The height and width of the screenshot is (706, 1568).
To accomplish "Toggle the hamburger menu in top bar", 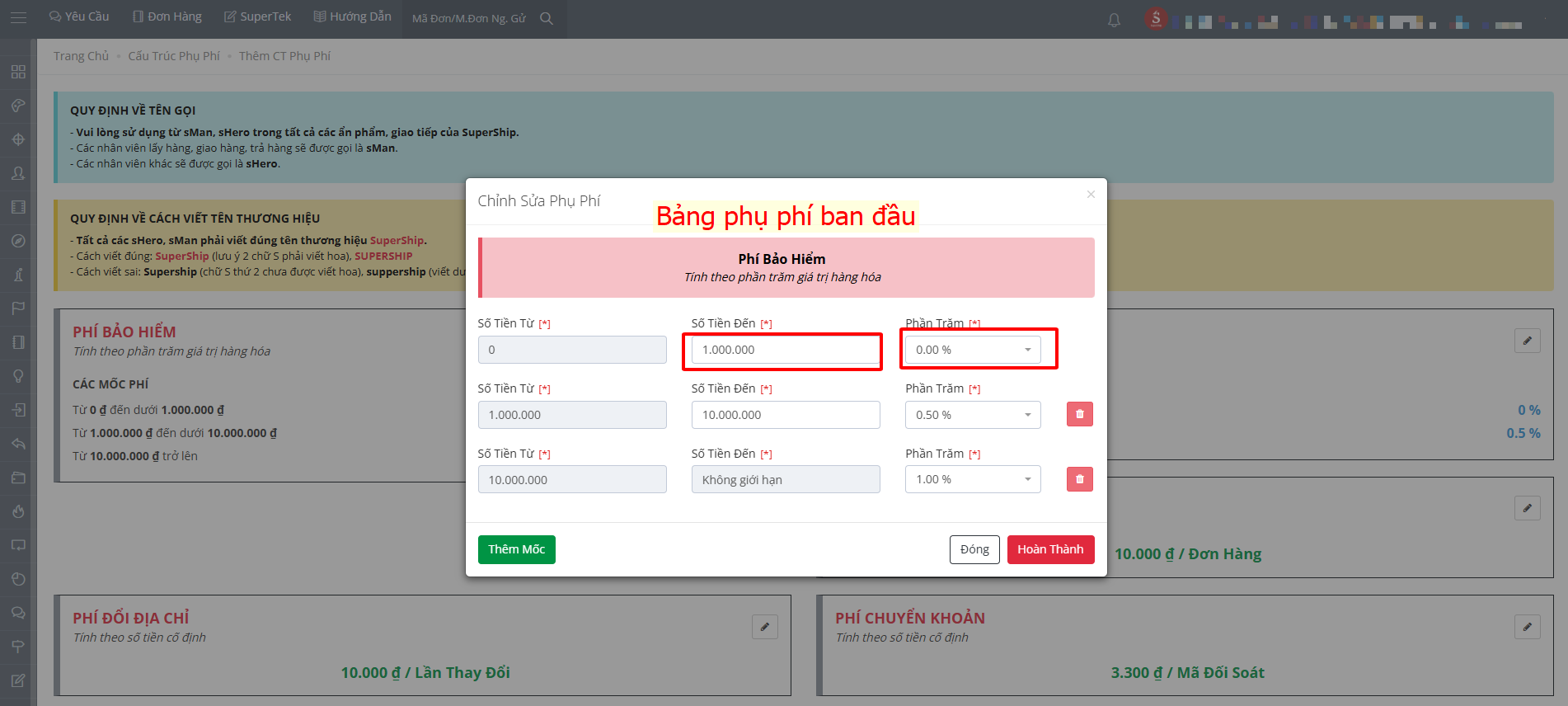I will (x=18, y=17).
